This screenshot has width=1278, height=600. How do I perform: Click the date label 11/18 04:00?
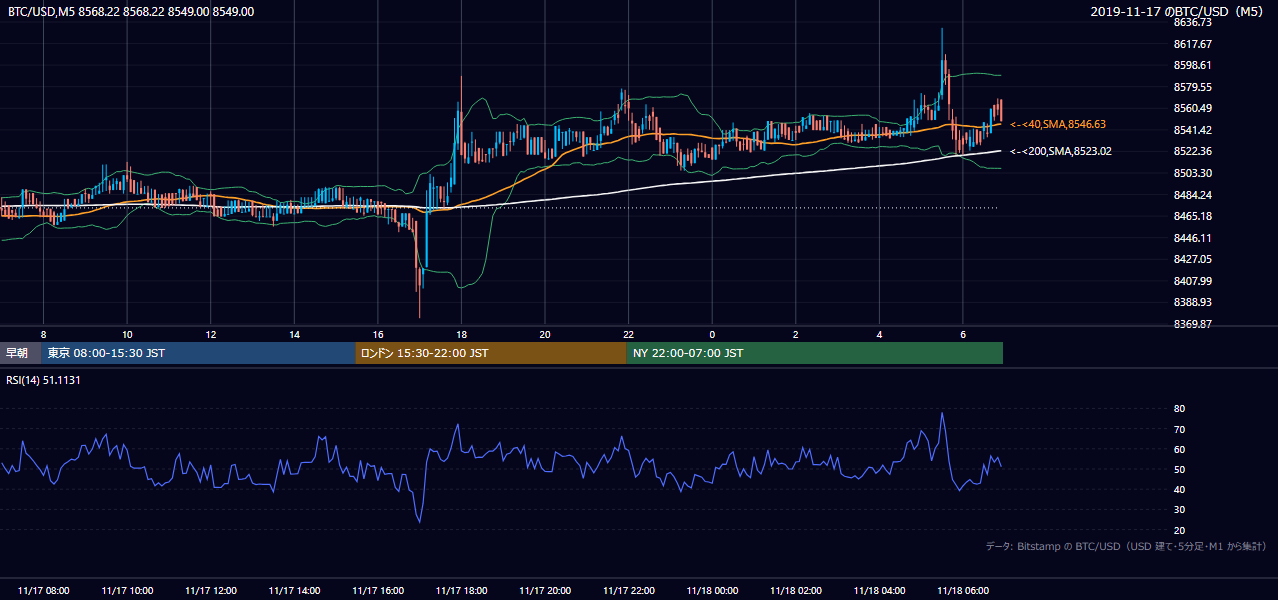click(878, 591)
